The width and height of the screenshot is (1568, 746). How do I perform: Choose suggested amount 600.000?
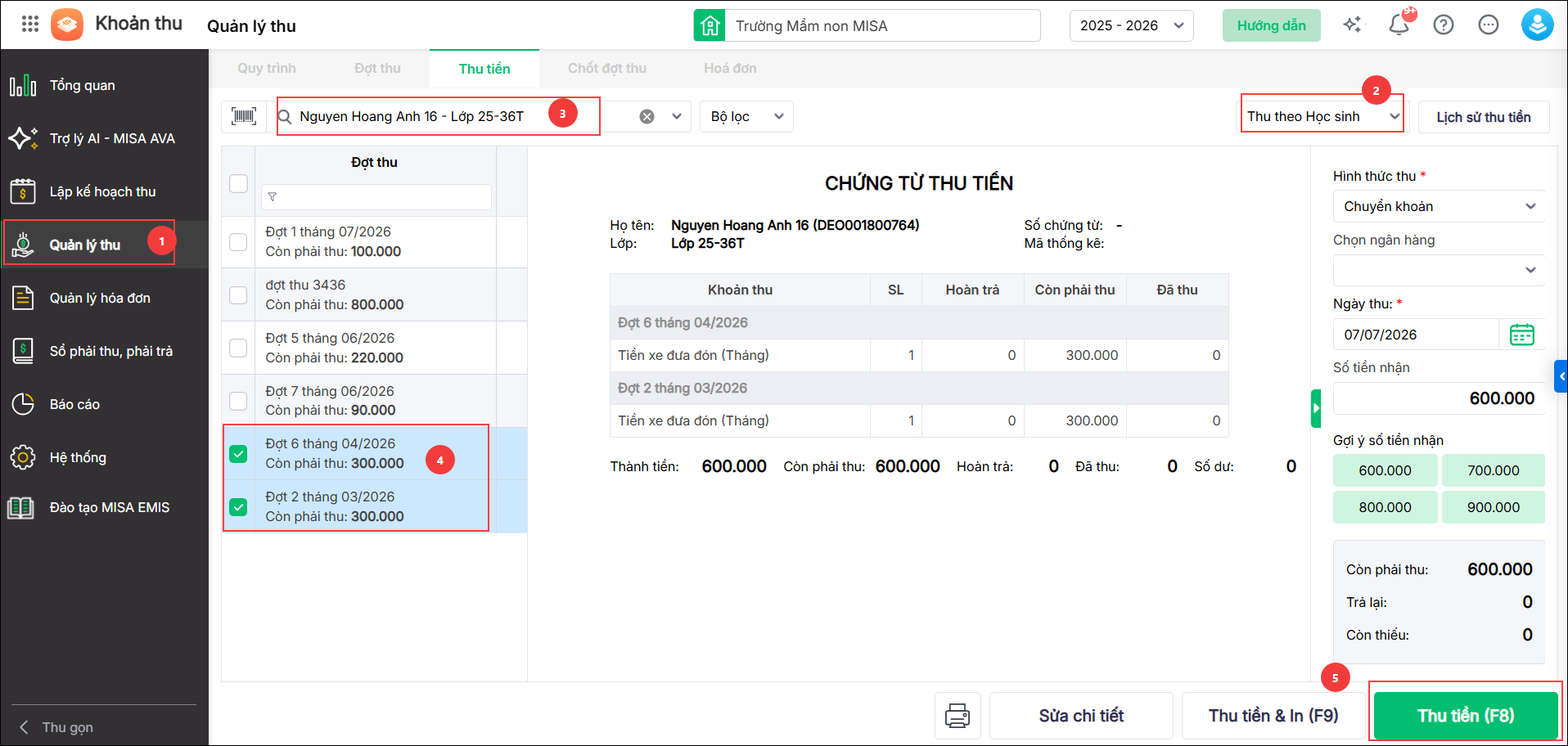pyautogui.click(x=1385, y=470)
